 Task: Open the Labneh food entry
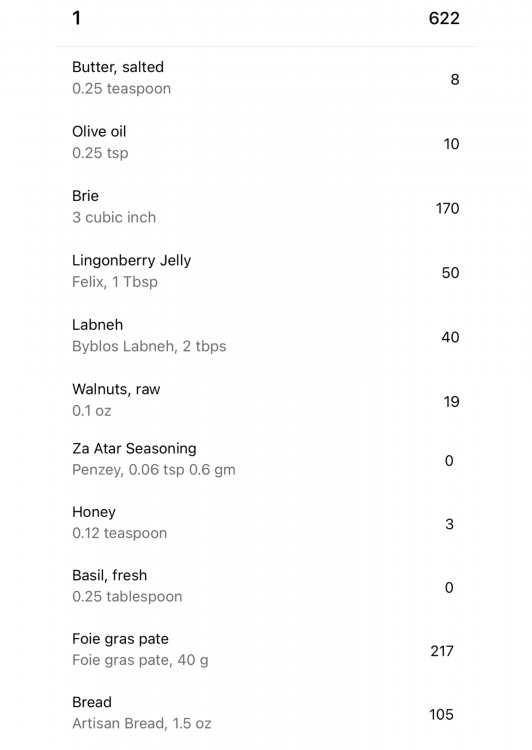point(266,336)
